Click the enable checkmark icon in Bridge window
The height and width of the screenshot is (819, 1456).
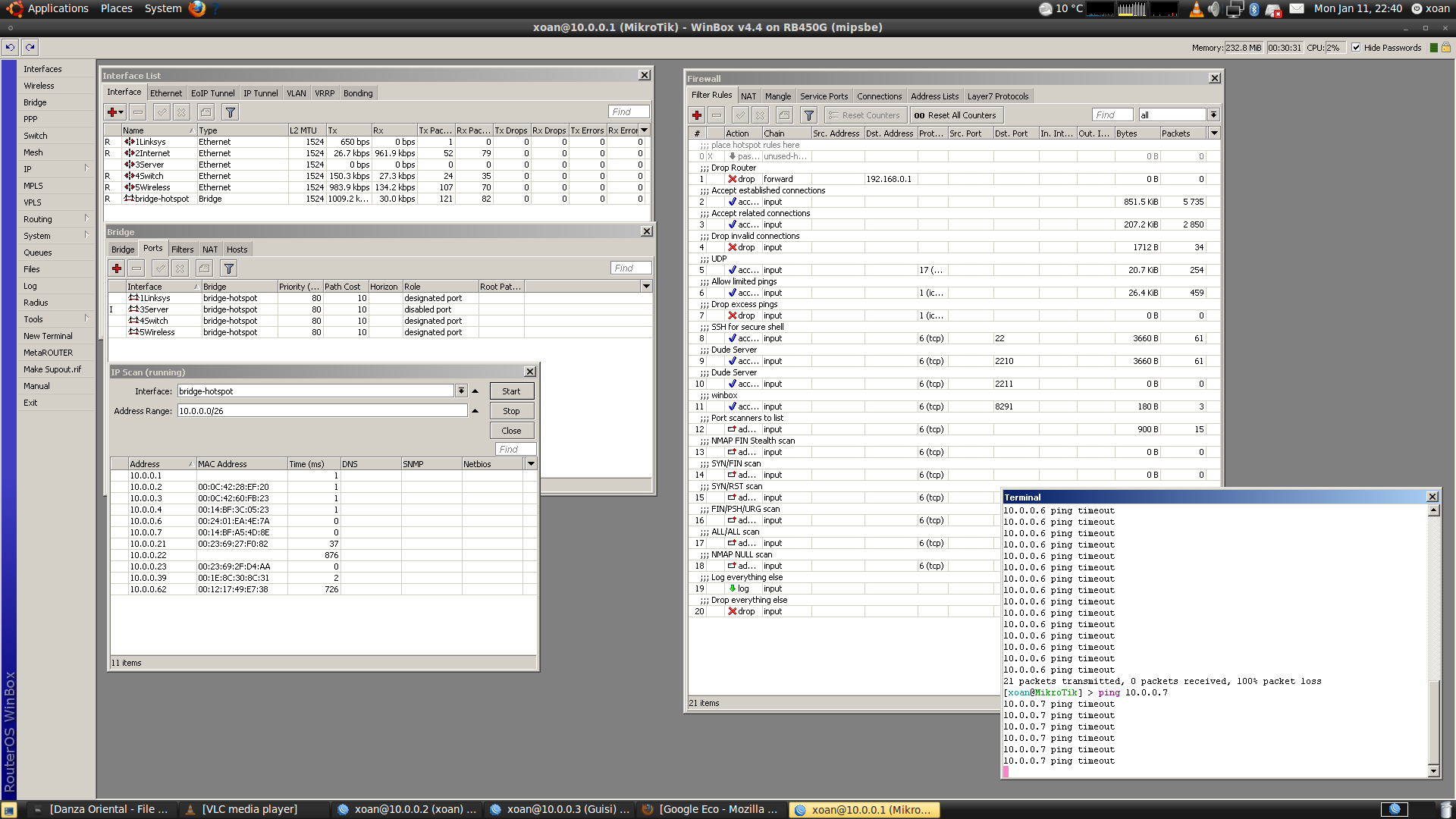(x=161, y=268)
